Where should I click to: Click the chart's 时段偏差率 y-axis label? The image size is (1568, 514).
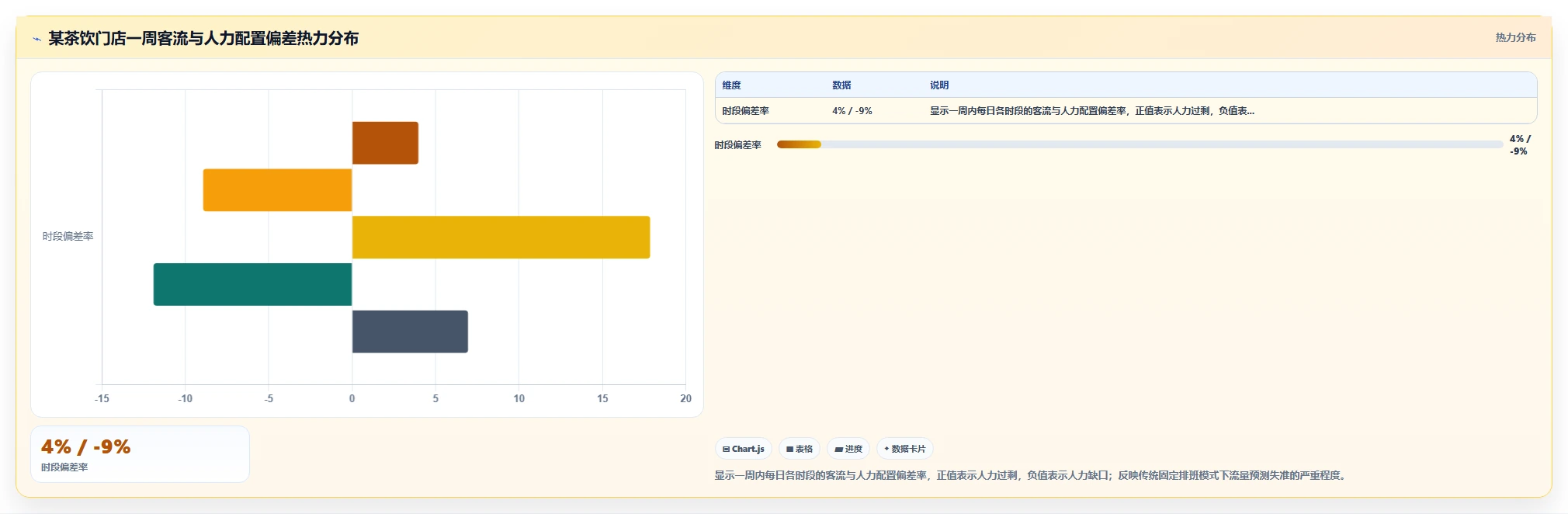(68, 236)
